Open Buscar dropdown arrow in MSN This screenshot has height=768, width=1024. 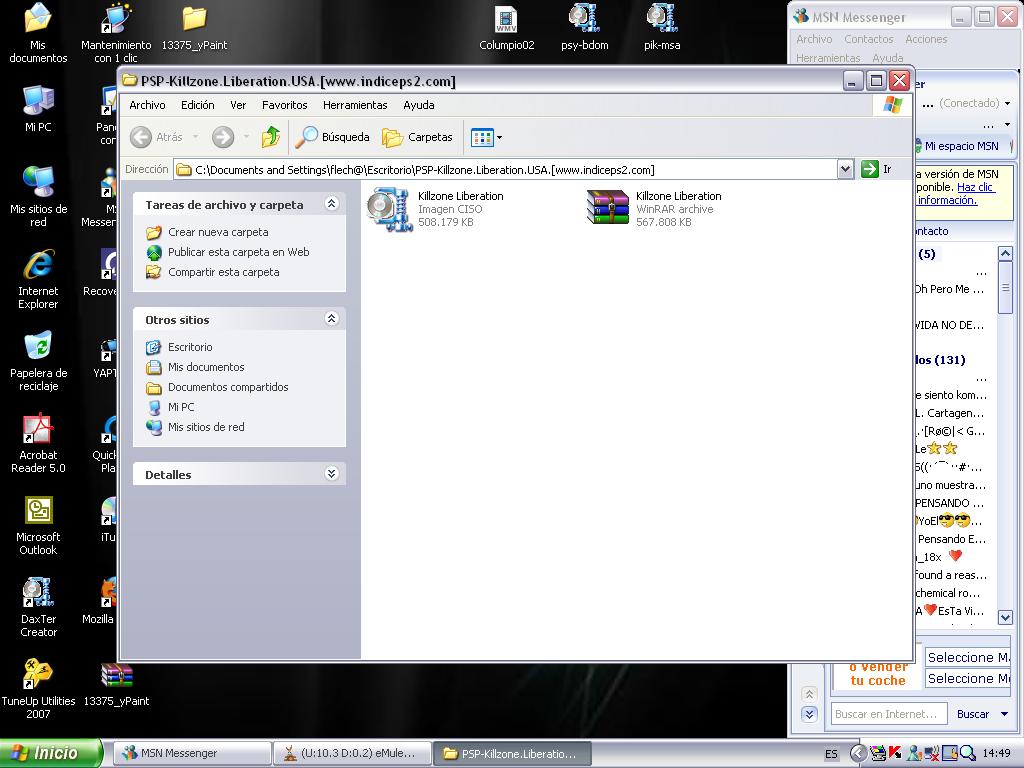(1004, 714)
